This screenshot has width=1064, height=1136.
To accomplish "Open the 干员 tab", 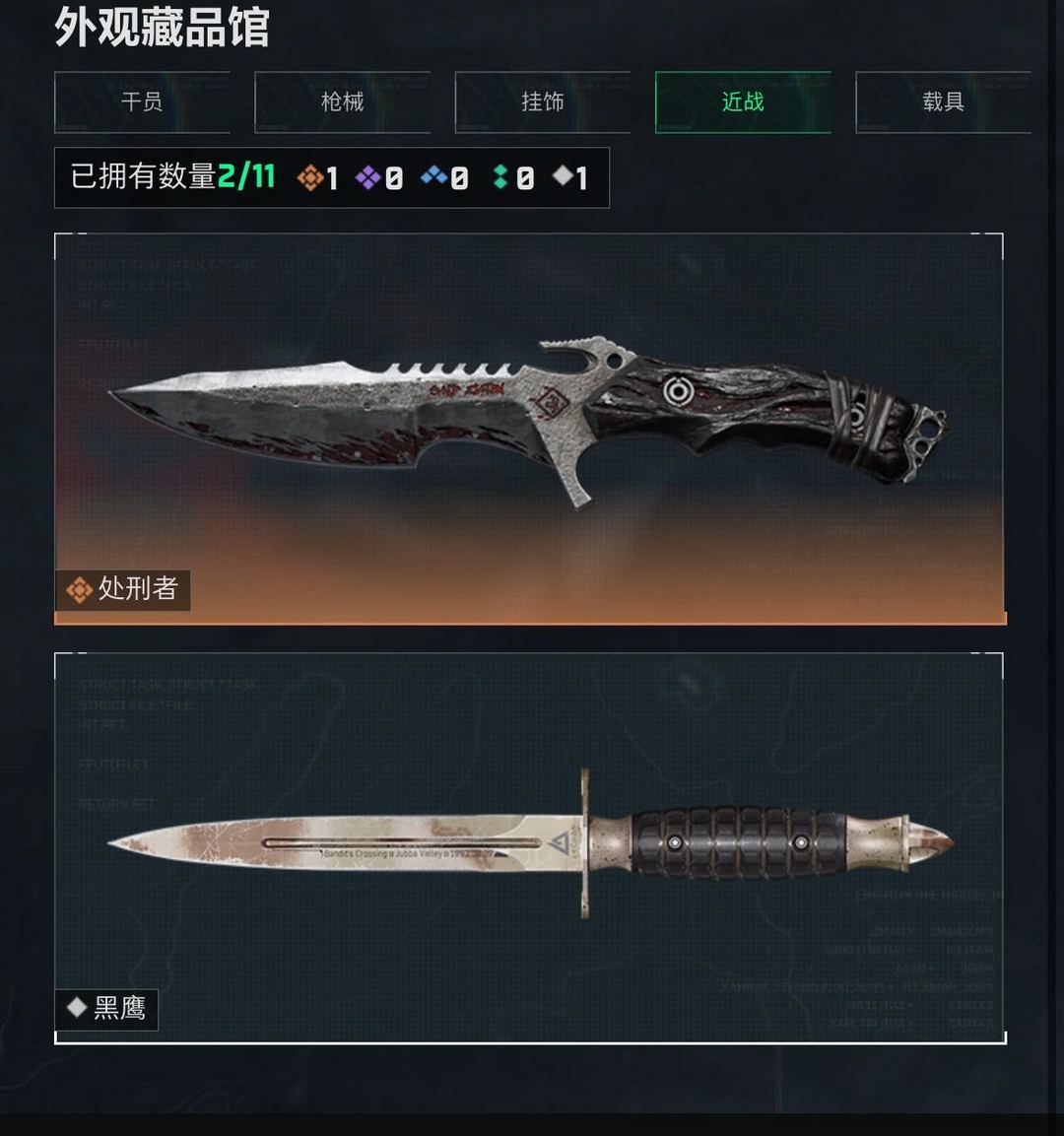I will (142, 102).
